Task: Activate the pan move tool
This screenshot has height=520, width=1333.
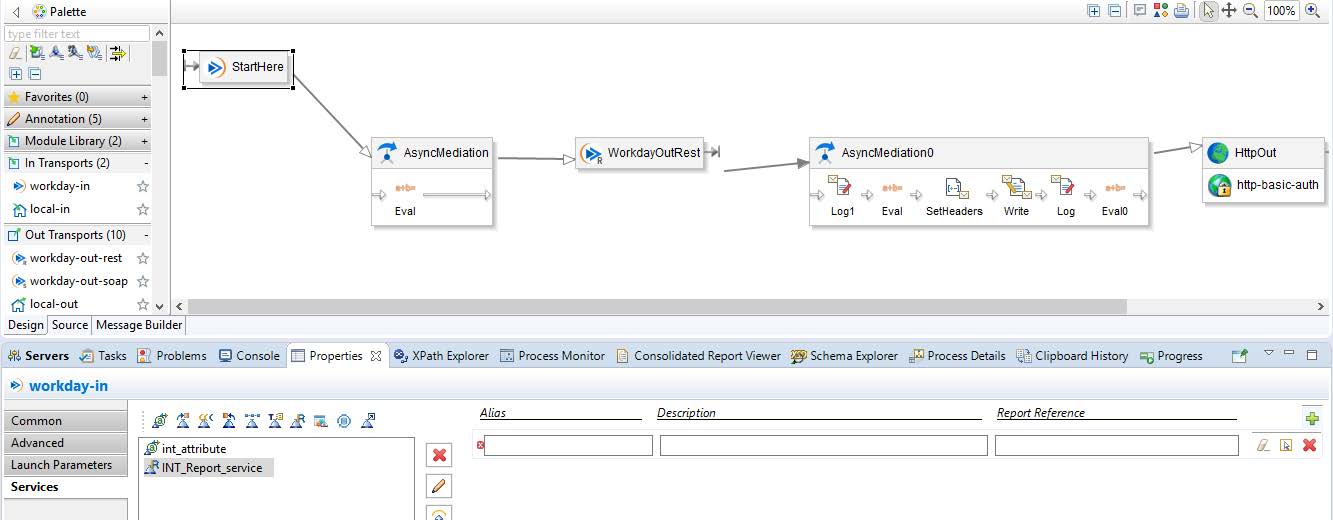Action: [1229, 11]
